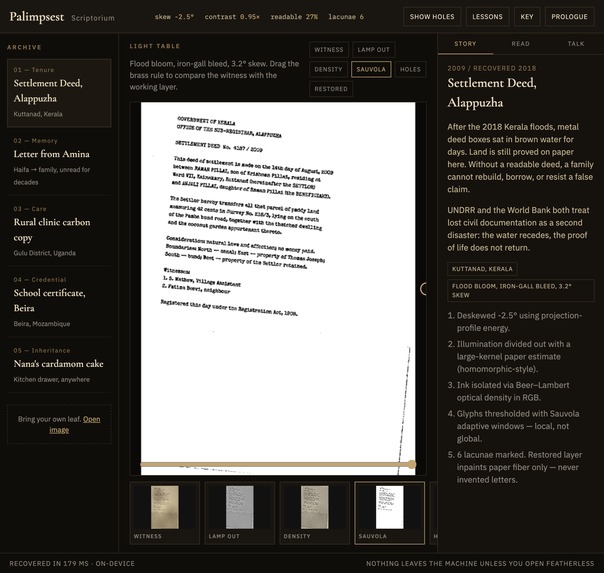Open the PROLOGUE
The height and width of the screenshot is (573, 604).
pyautogui.click(x=569, y=17)
